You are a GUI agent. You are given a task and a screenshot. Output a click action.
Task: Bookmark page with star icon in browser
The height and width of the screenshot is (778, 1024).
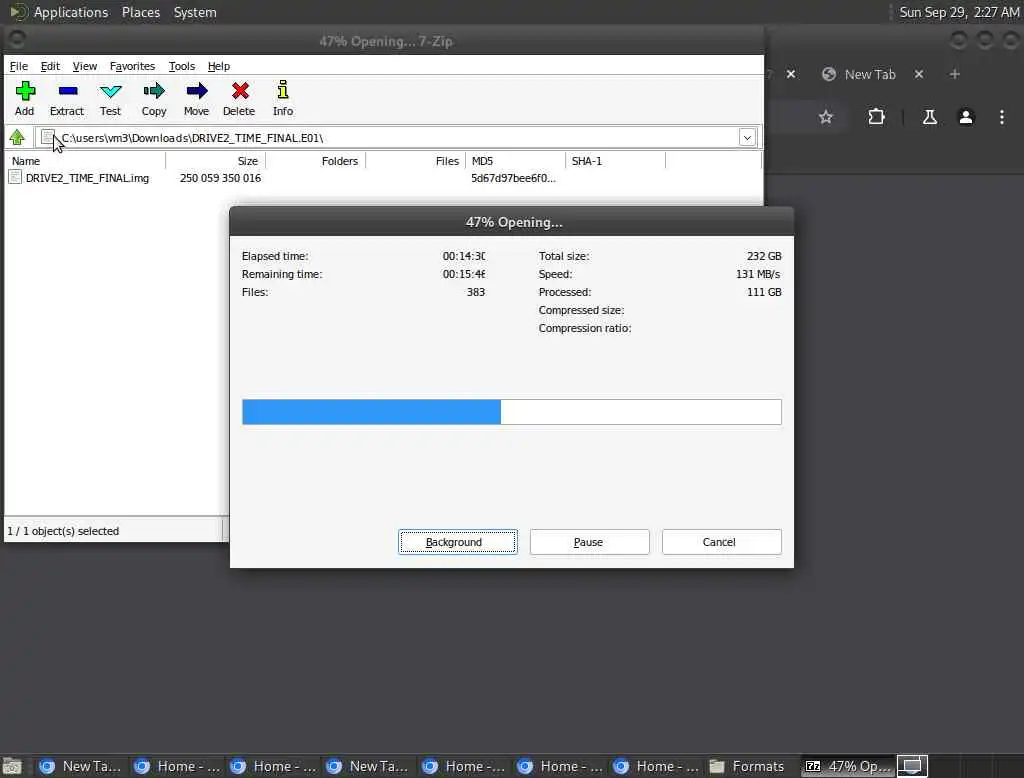click(x=826, y=117)
